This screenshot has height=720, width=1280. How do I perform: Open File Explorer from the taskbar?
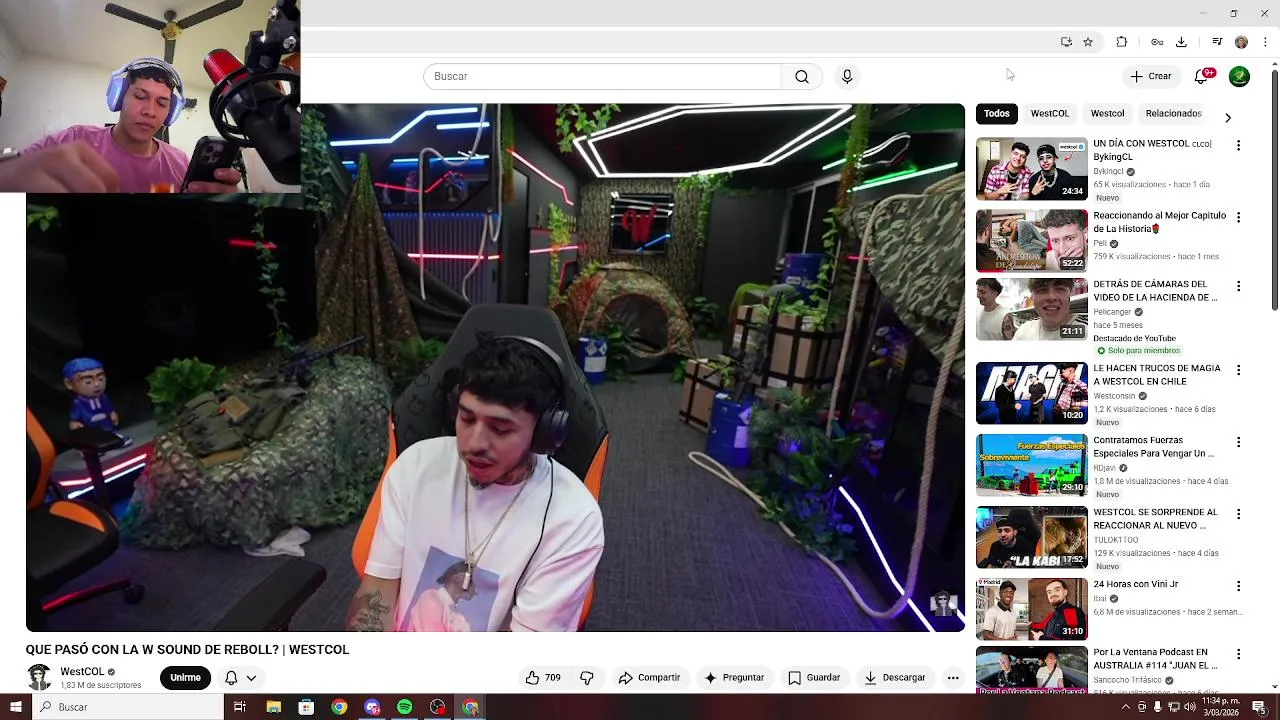(x=273, y=707)
